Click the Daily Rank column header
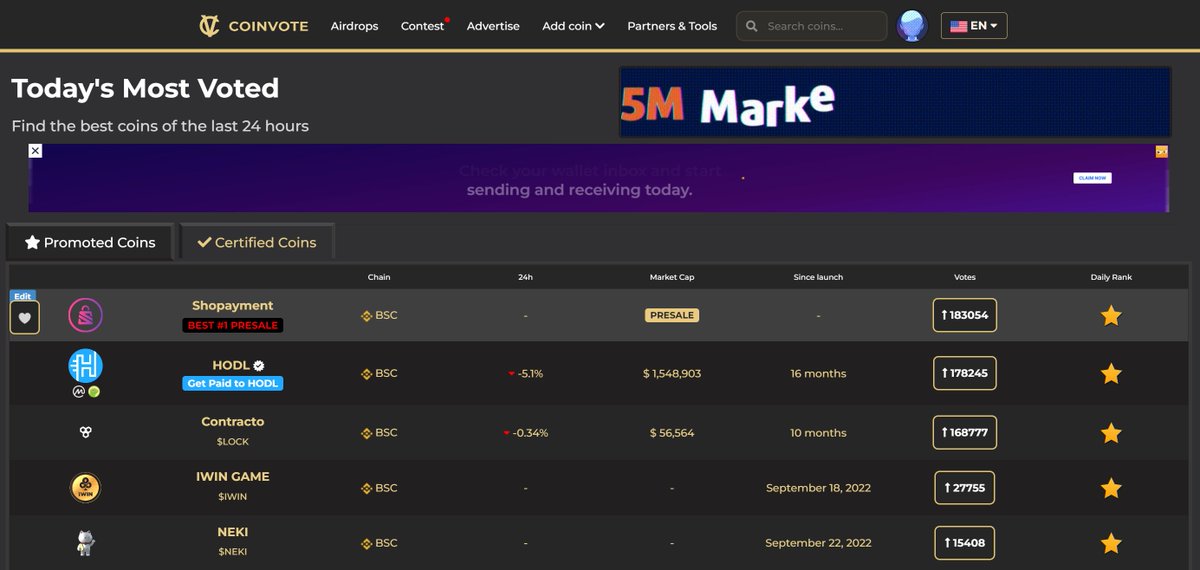The image size is (1200, 570). [1111, 277]
